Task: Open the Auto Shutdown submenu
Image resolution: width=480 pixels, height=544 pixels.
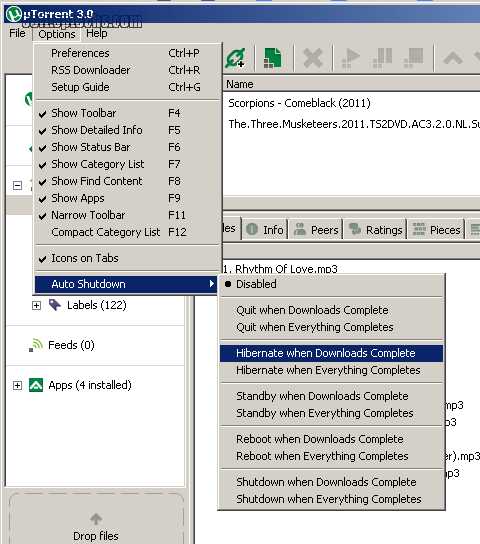Action: 126,284
